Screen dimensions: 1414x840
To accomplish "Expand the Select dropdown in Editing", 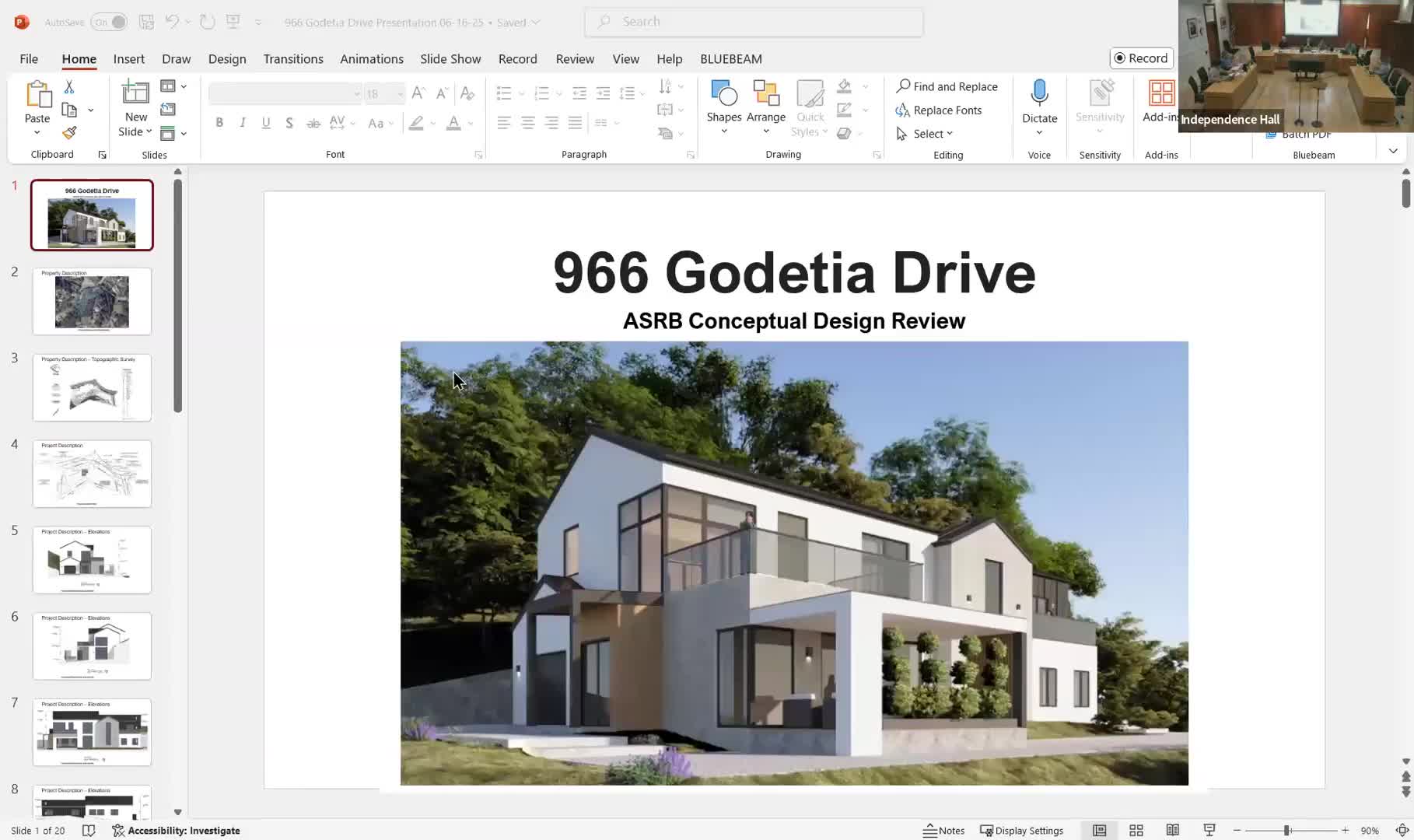I will tap(925, 134).
